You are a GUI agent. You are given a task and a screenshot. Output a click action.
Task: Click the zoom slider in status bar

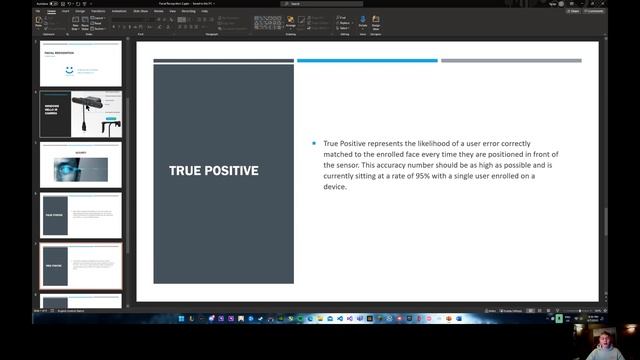(580, 311)
